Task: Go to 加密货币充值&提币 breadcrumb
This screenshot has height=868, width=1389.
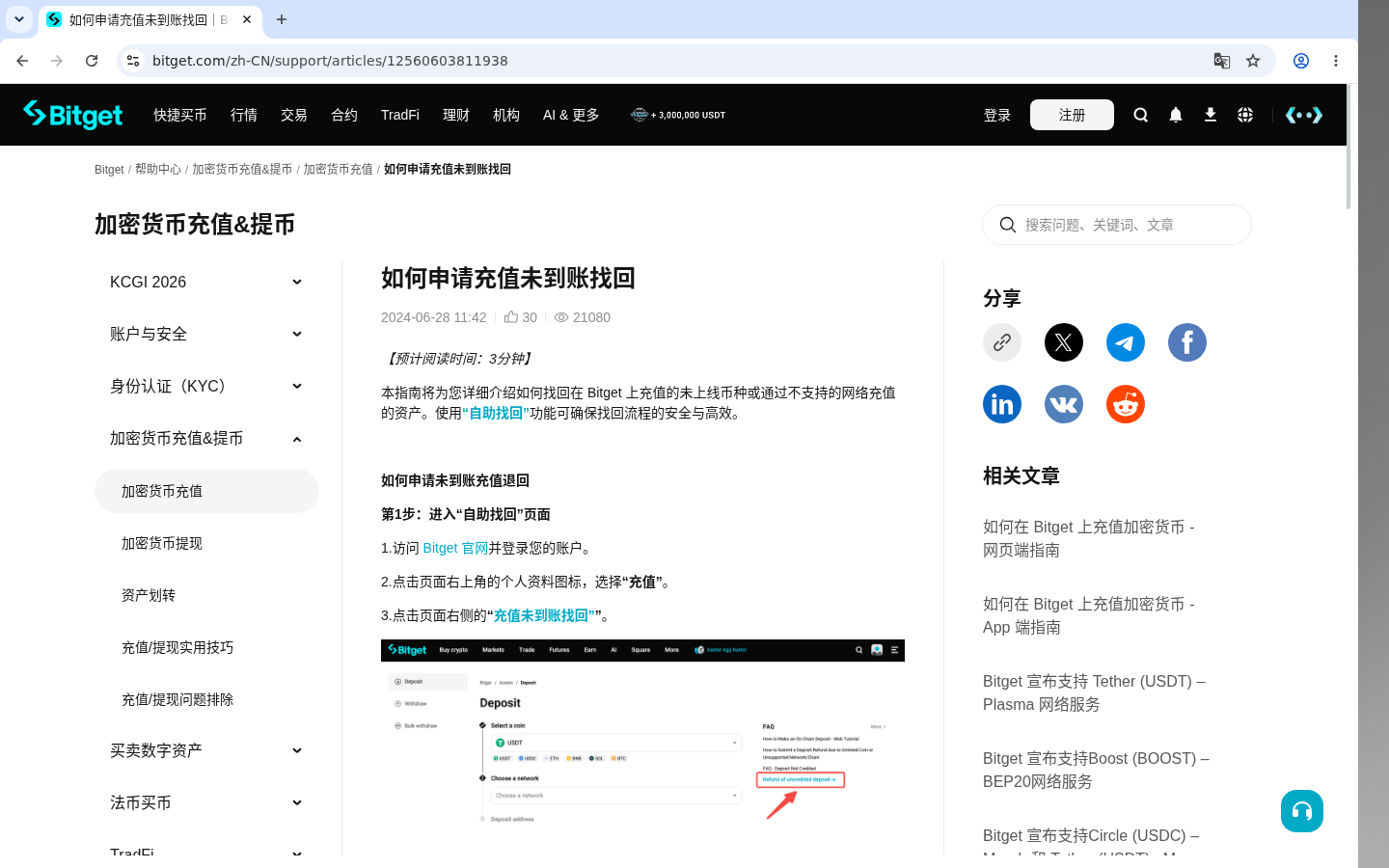Action: coord(242,169)
